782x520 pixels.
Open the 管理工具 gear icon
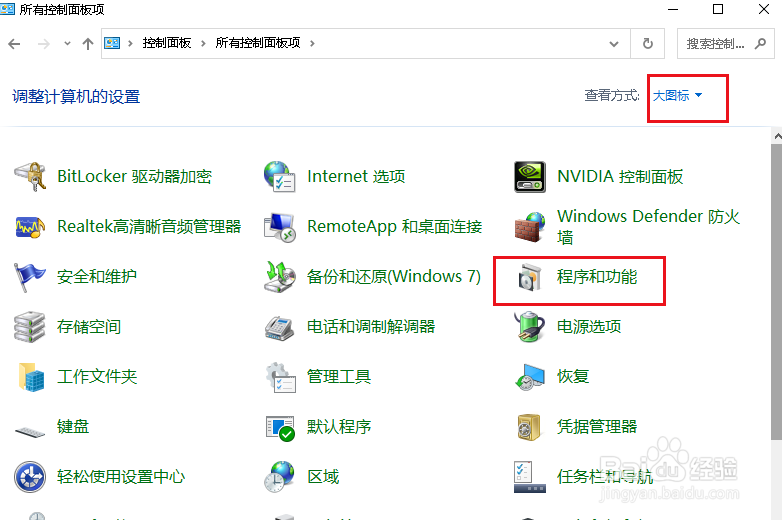[x=280, y=377]
